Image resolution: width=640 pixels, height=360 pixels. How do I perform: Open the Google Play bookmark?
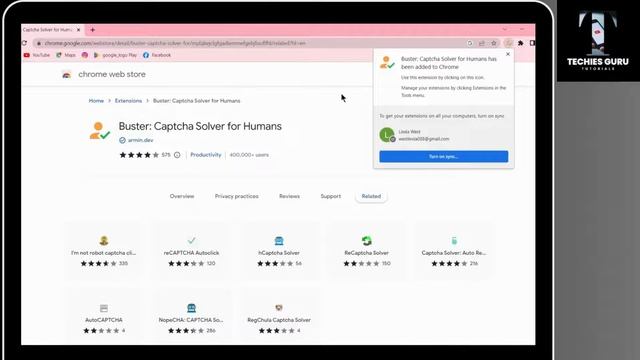pyautogui.click(x=116, y=55)
